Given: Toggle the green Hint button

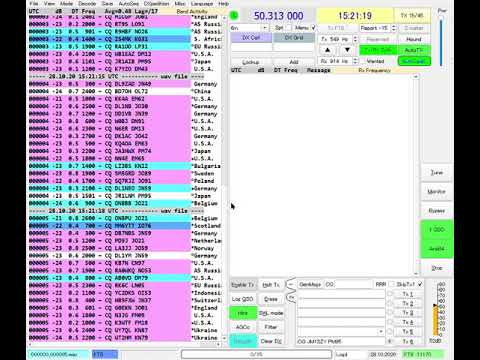Looking at the screenshot, I should click(x=243, y=313).
